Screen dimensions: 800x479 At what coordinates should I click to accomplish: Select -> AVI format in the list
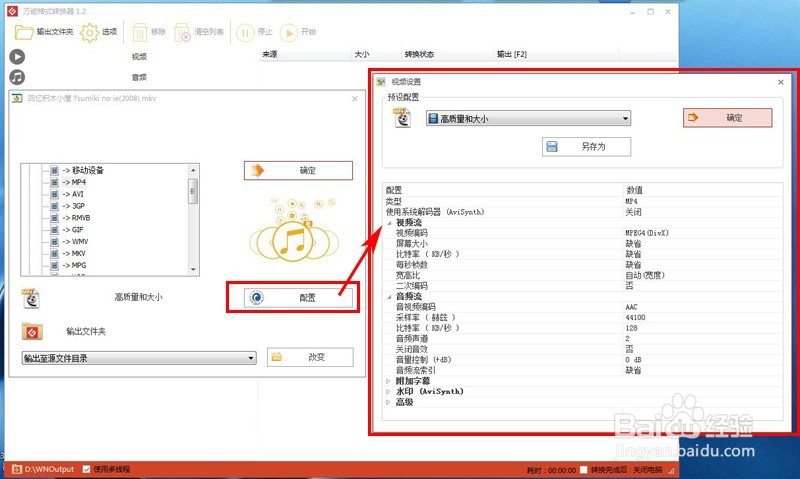(73, 194)
